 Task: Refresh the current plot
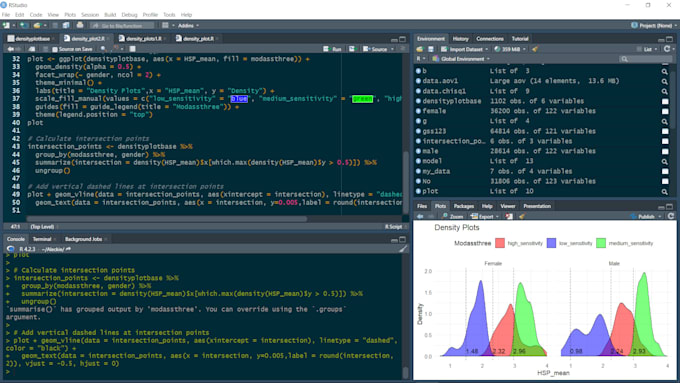pos(671,216)
